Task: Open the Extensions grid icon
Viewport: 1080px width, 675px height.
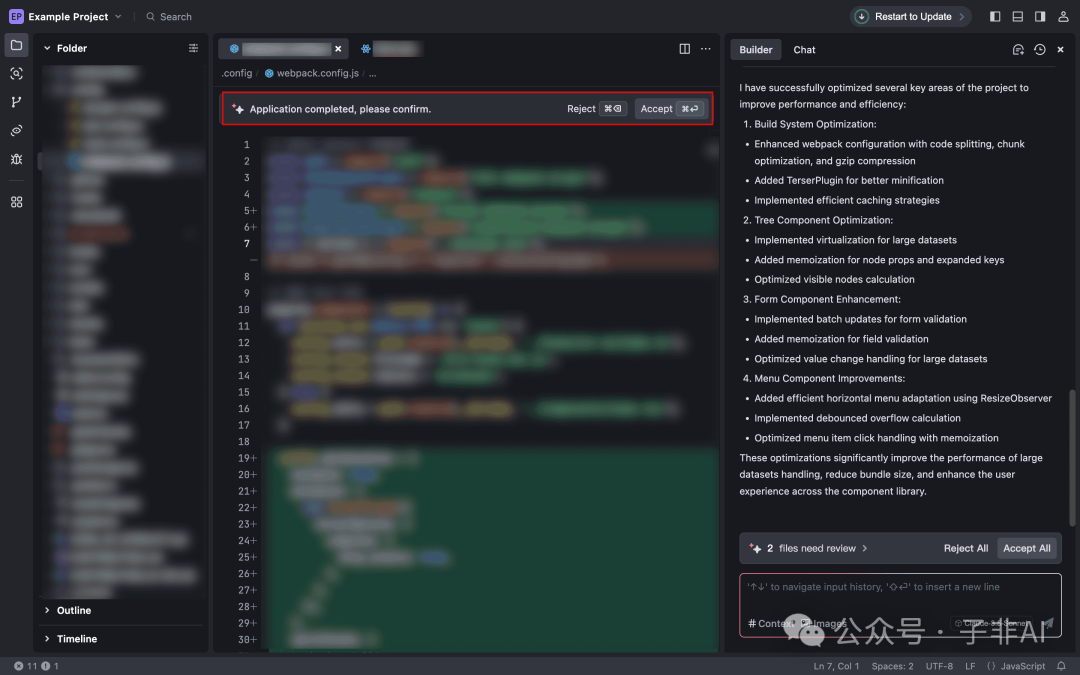Action: (x=17, y=202)
